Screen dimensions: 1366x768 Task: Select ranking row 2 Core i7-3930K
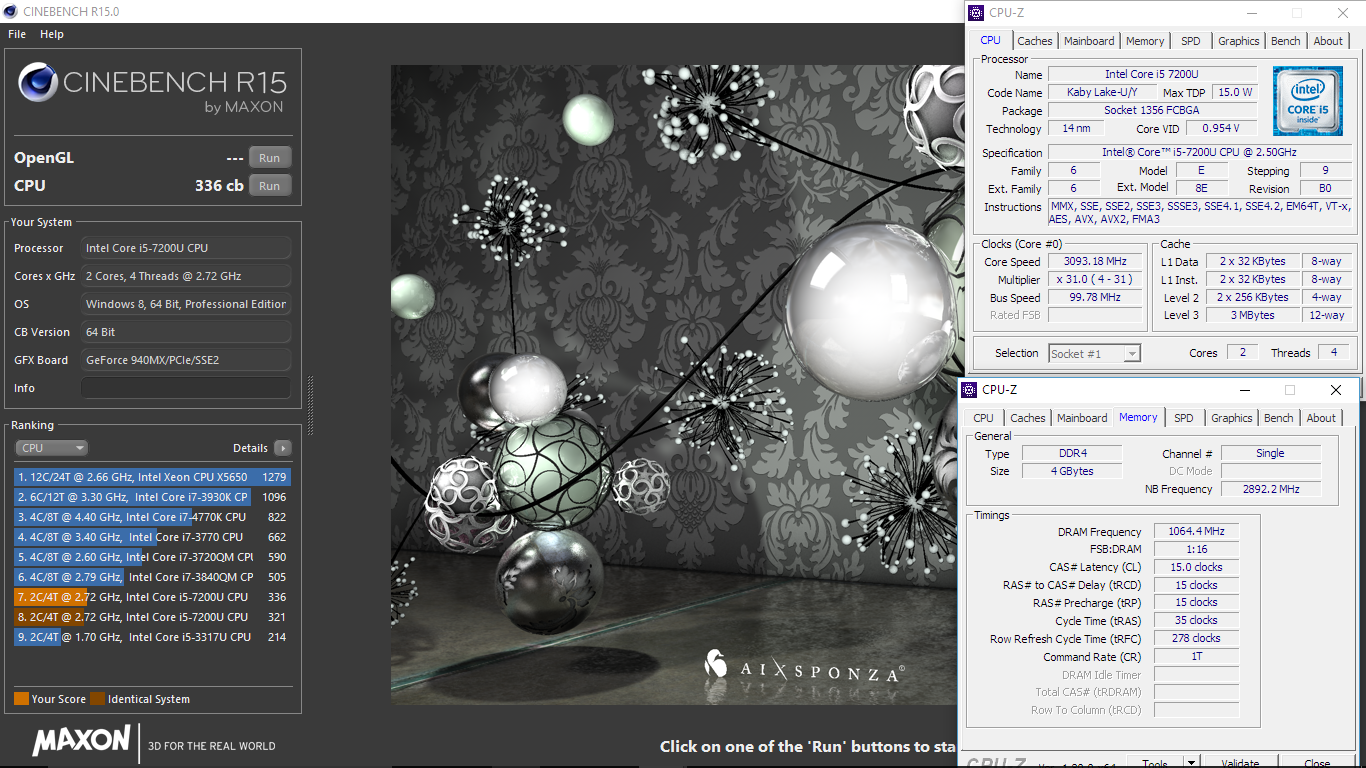click(x=152, y=497)
